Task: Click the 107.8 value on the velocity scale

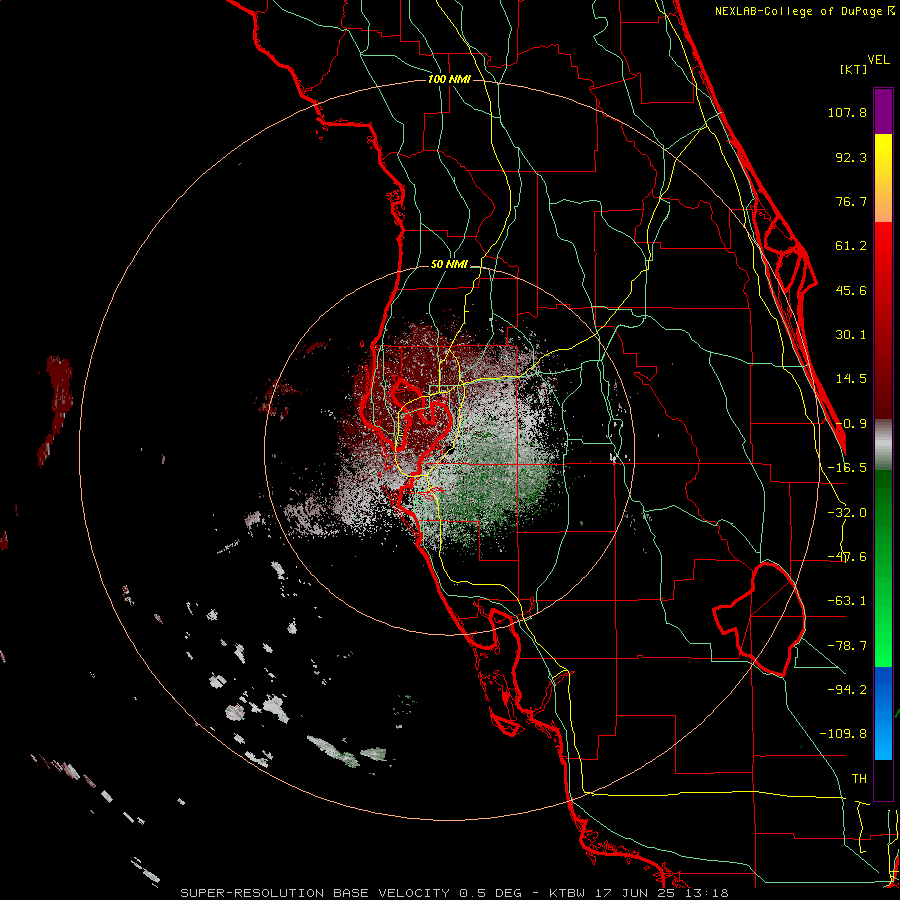Action: tap(847, 112)
